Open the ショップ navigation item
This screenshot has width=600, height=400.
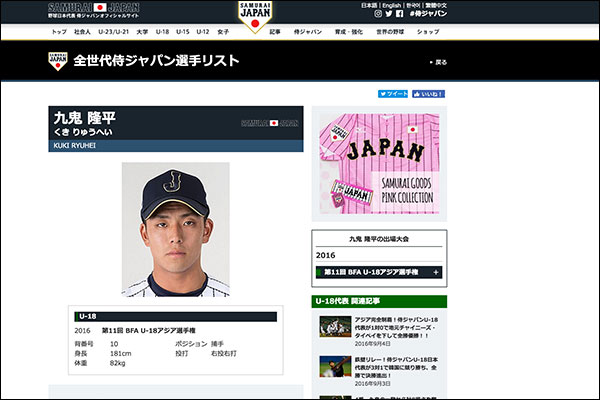point(428,32)
